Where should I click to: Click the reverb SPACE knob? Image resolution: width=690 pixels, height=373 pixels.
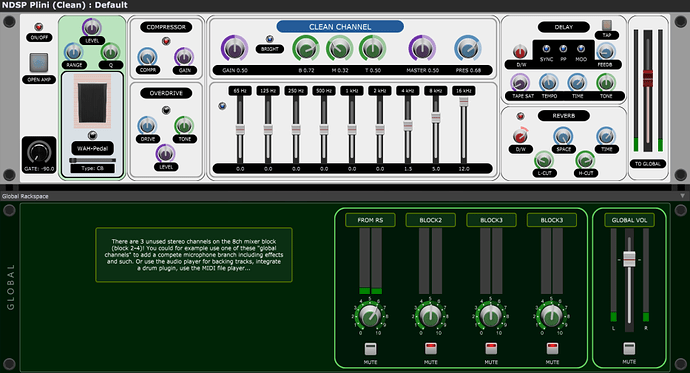[x=563, y=136]
